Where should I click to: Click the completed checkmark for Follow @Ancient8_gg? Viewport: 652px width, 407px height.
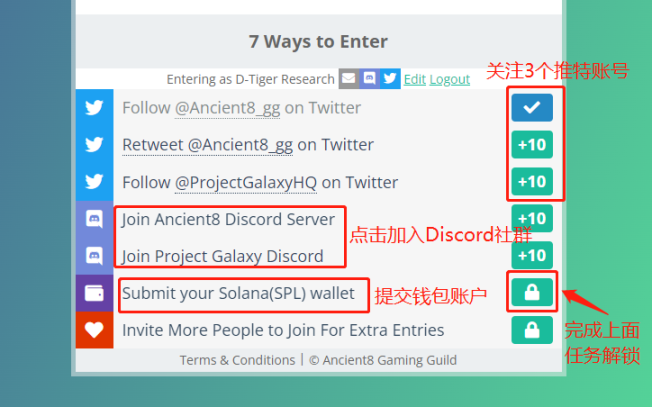pos(532,108)
